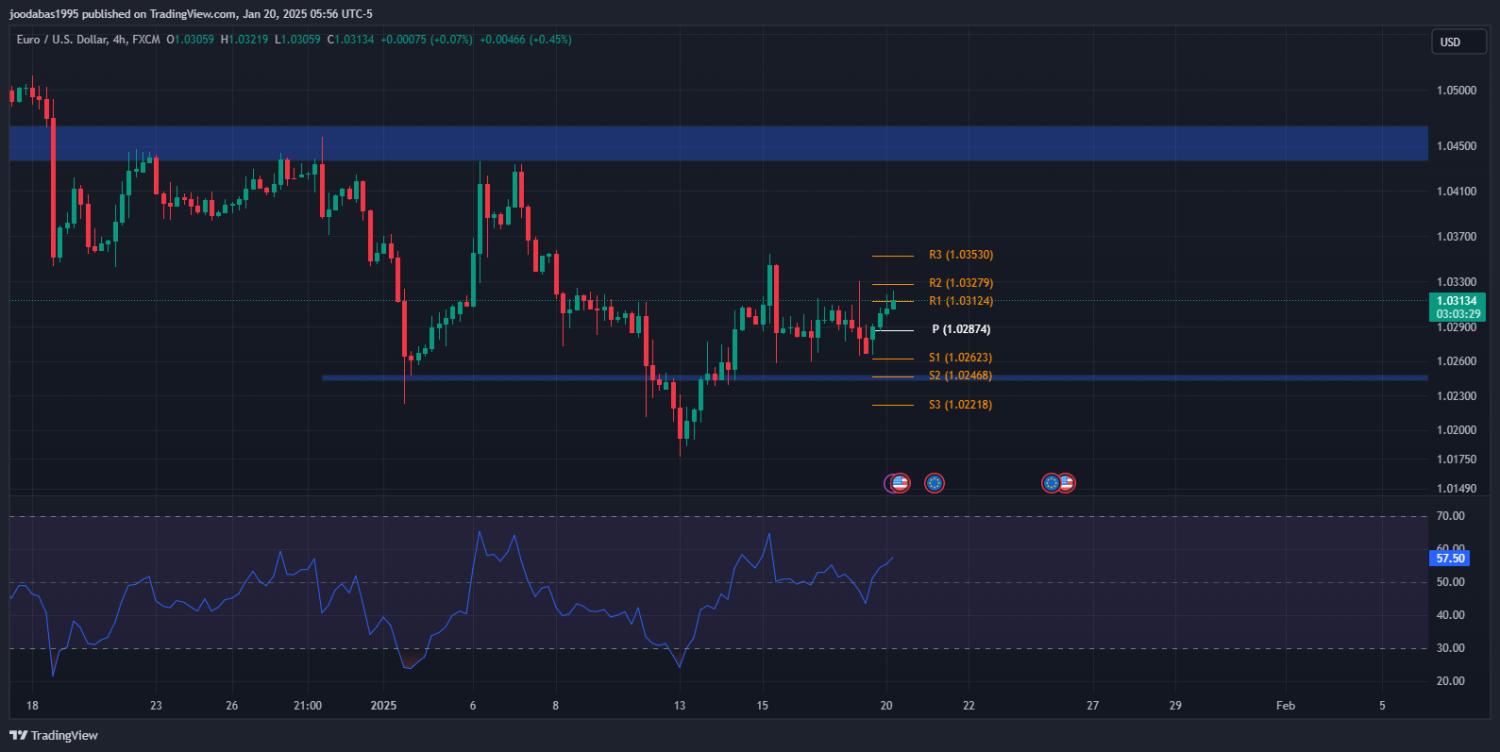This screenshot has height=752, width=1500.
Task: Select the R1 (1.03124) pivot label
Action: [x=960, y=301]
